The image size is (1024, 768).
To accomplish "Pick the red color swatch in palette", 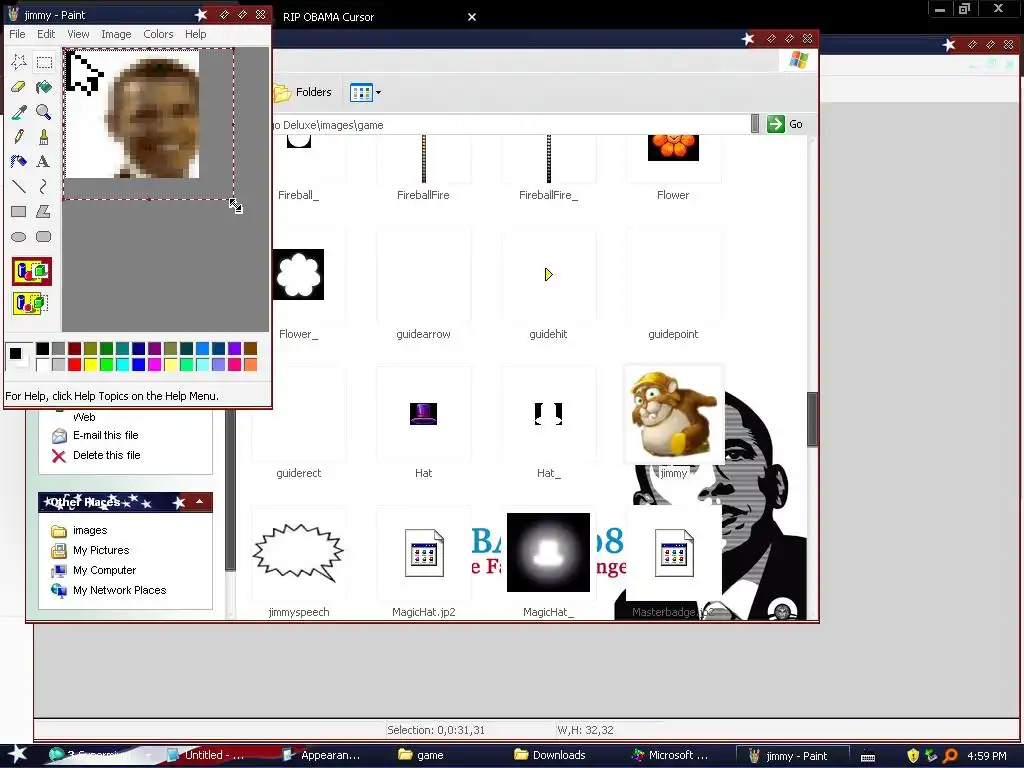I will click(x=74, y=364).
